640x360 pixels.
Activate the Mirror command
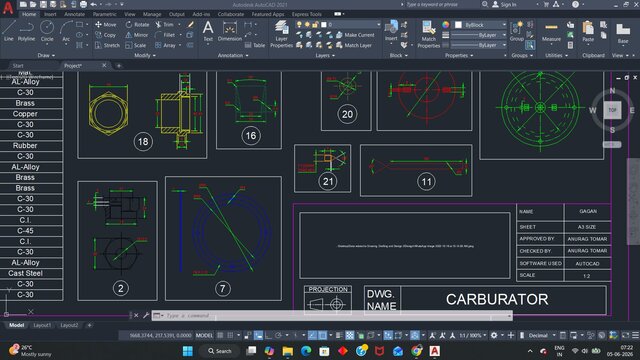pos(137,35)
